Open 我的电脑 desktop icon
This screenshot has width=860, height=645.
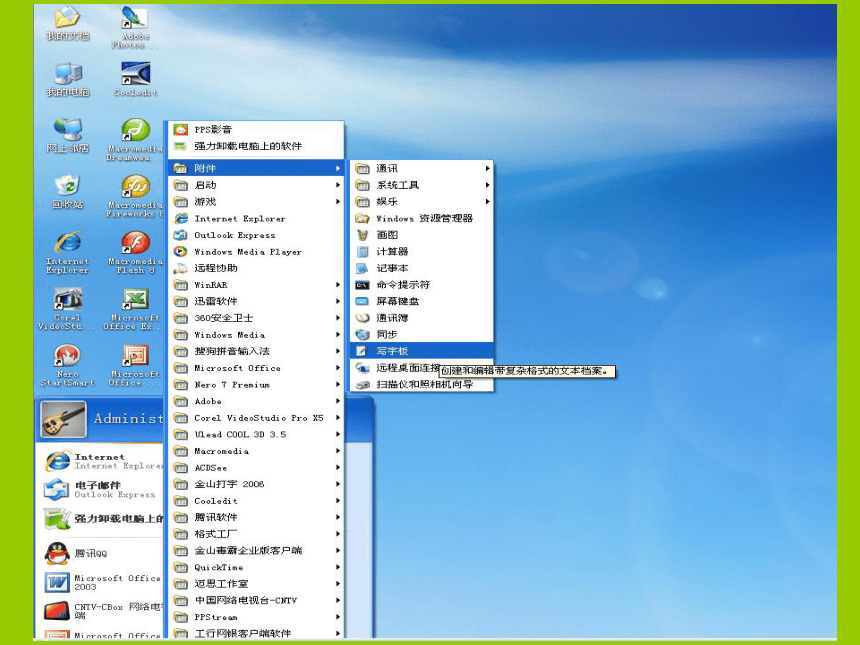[67, 80]
